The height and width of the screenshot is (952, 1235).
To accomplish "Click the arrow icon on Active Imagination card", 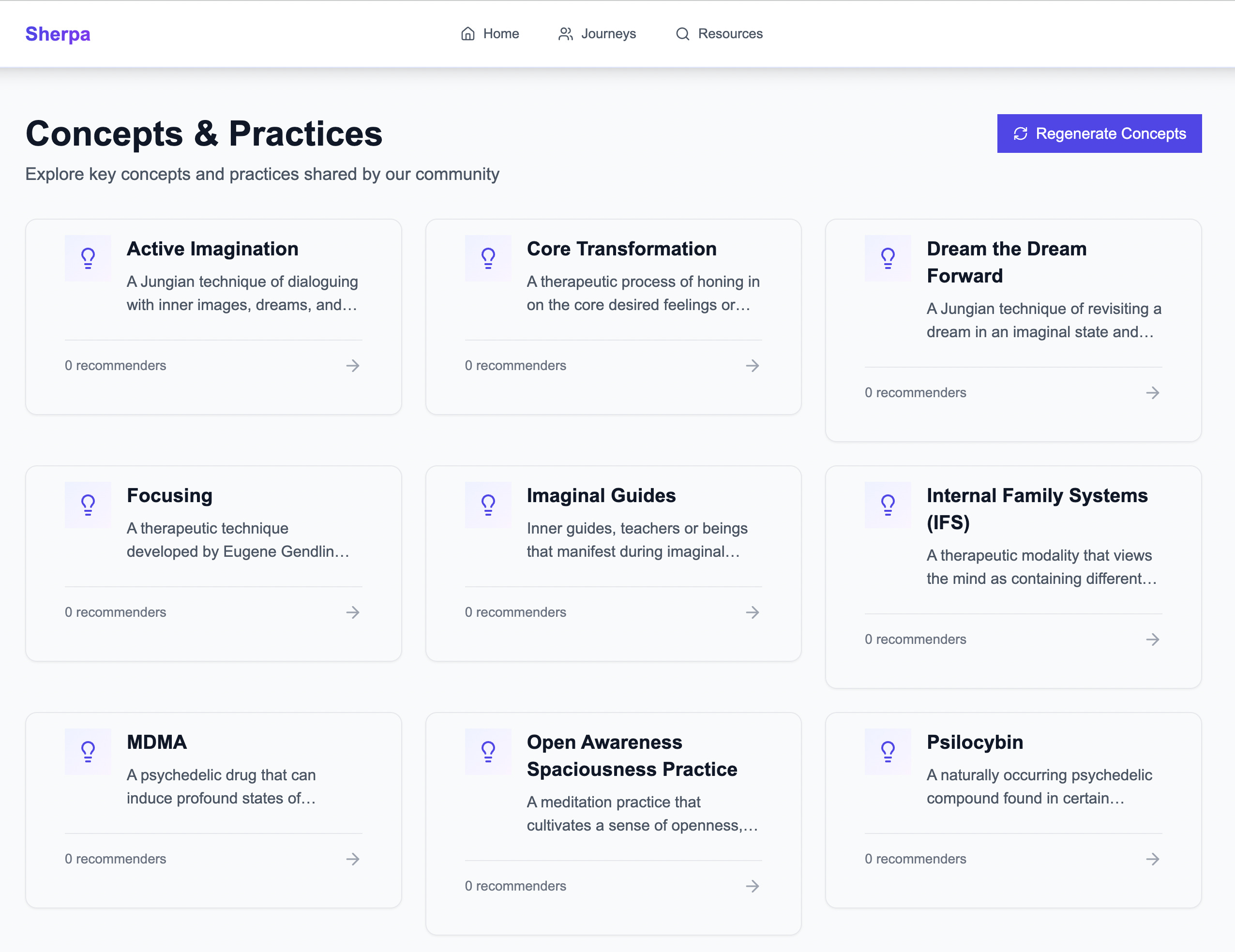I will click(x=353, y=366).
